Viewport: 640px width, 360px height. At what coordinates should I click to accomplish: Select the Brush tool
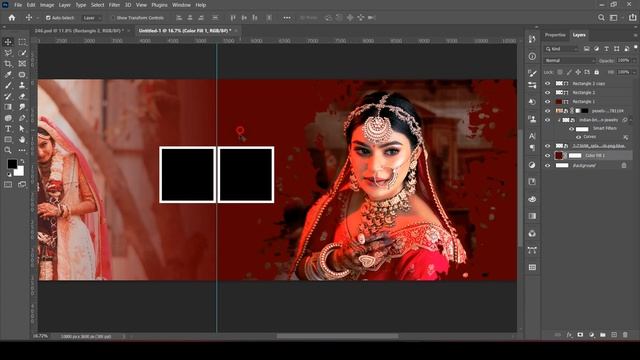(8, 85)
